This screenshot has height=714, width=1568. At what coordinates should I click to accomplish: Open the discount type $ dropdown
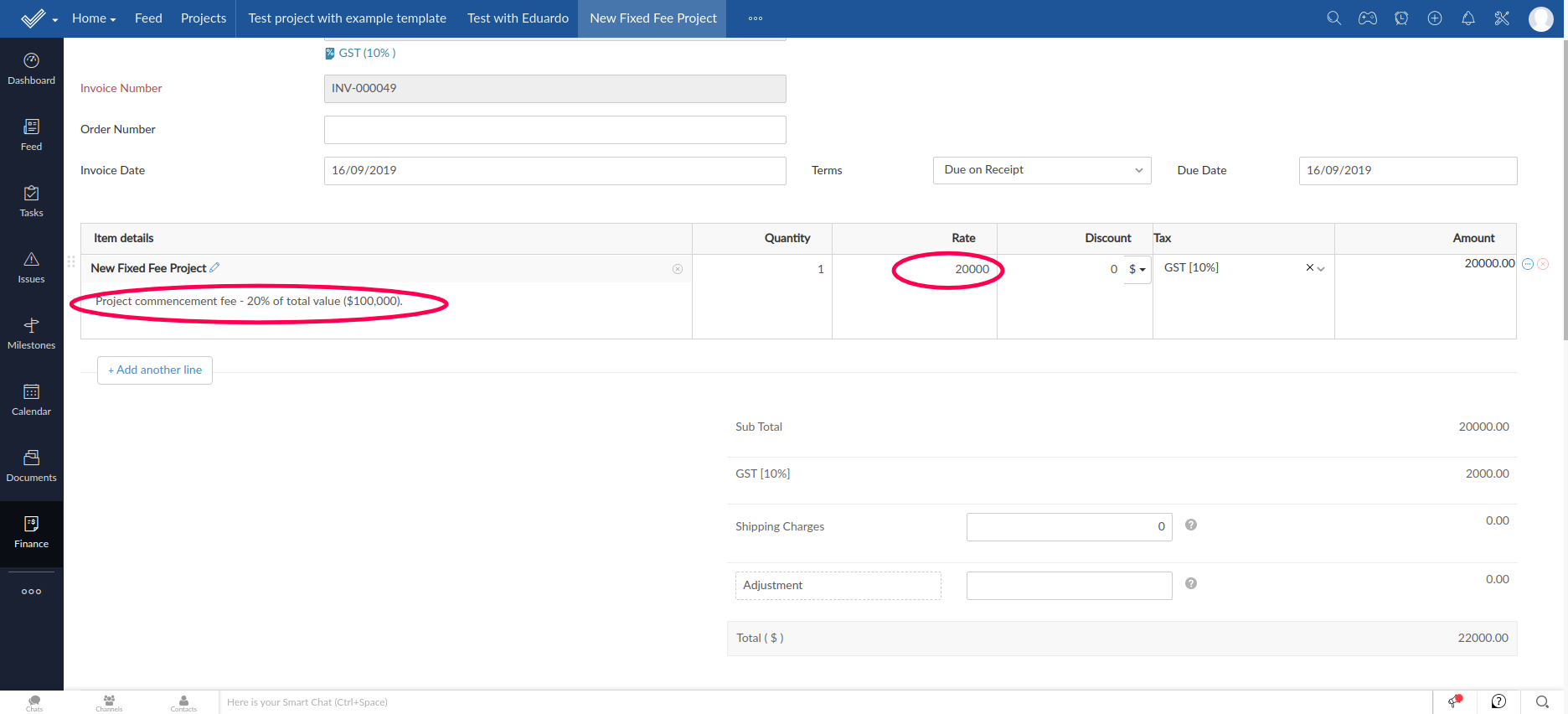(x=1137, y=269)
